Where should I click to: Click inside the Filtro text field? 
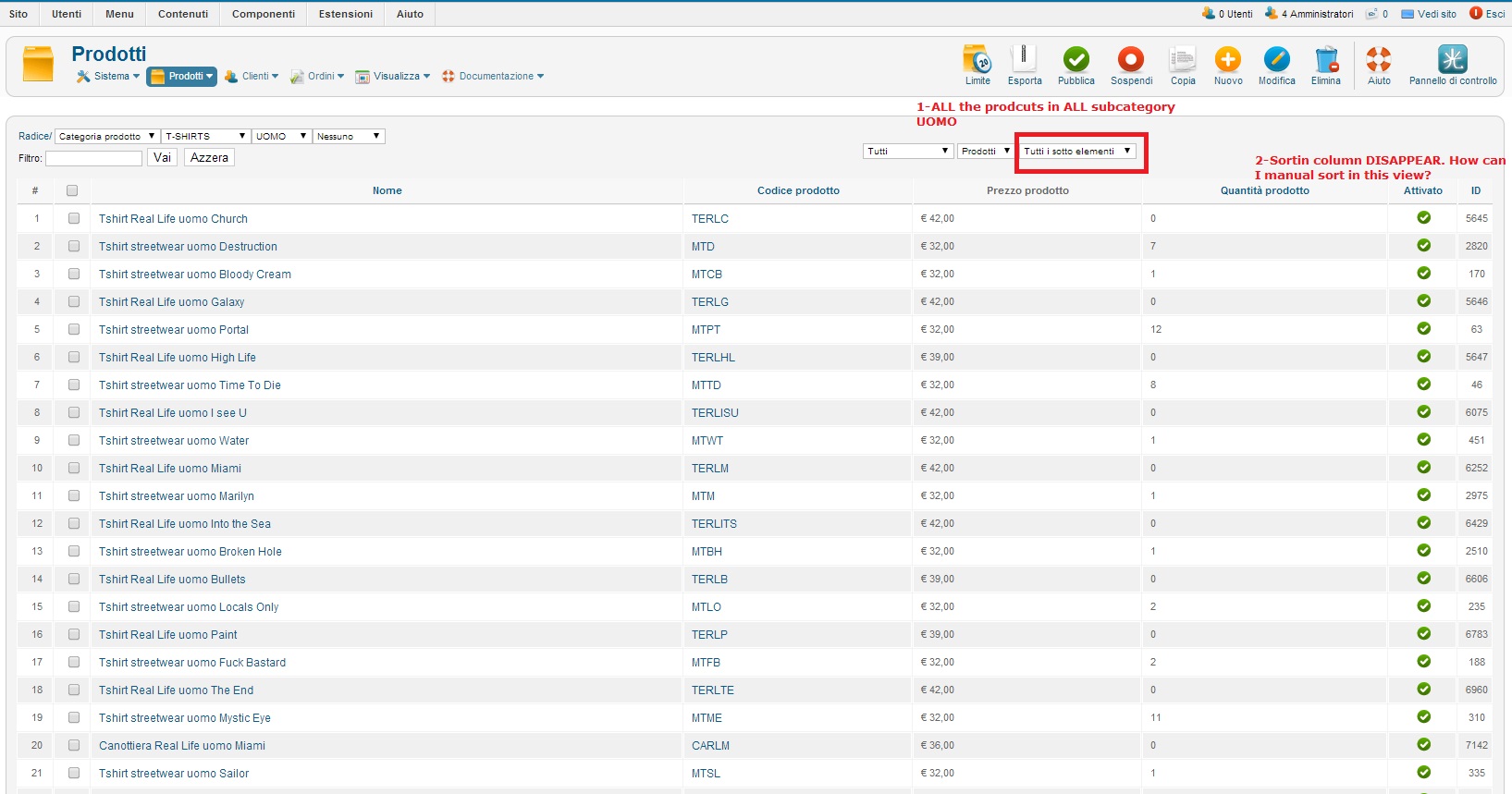tap(93, 159)
